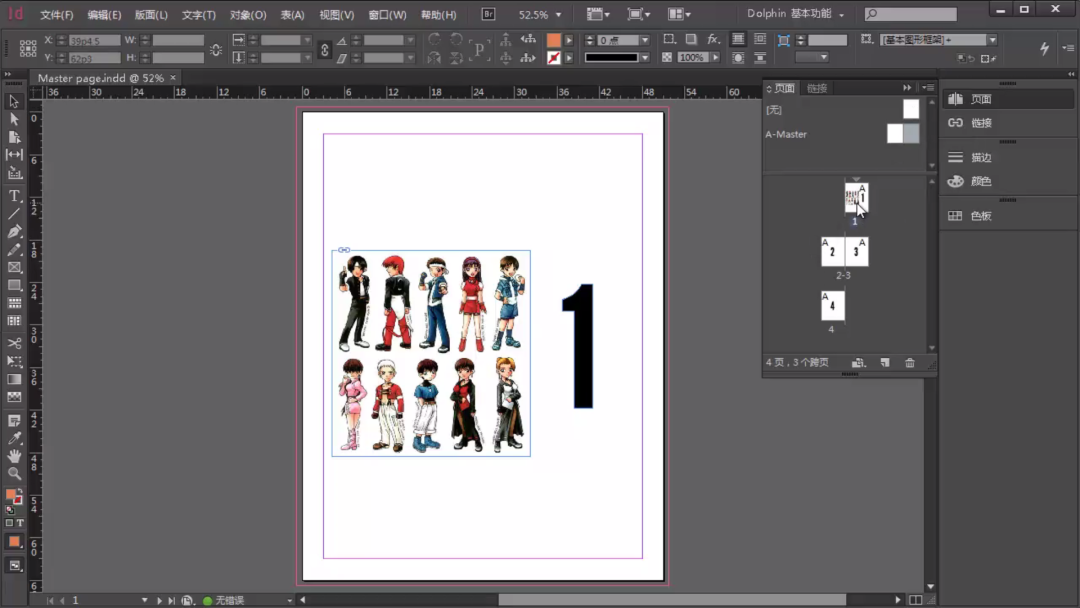Image resolution: width=1080 pixels, height=608 pixels.
Task: Click the edit page size icon
Action: (858, 362)
